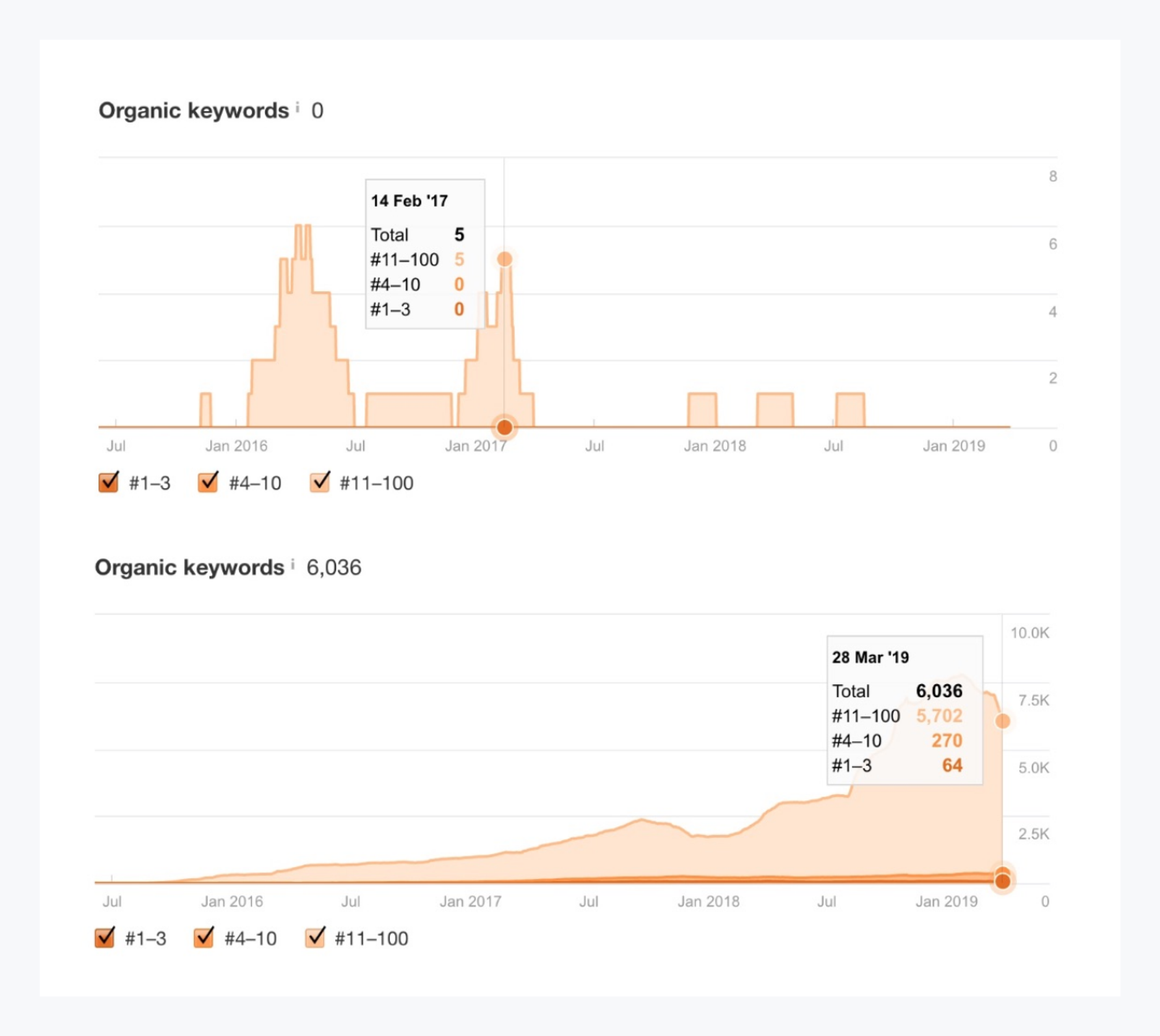Uncheck the #11–100 filter on the bottom chart
Viewport: 1160px width, 1036px height.
click(316, 938)
